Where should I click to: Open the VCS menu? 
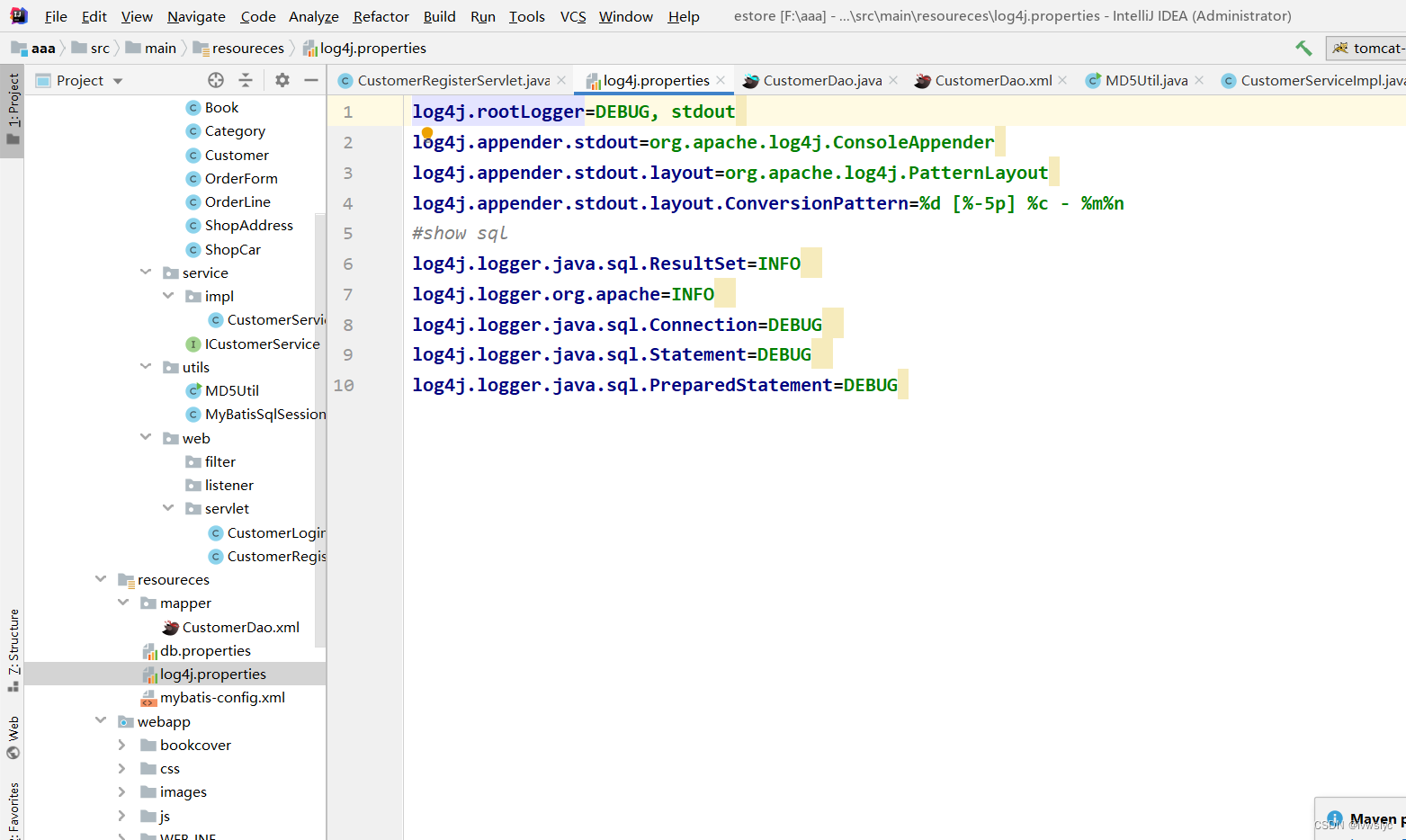click(x=573, y=16)
